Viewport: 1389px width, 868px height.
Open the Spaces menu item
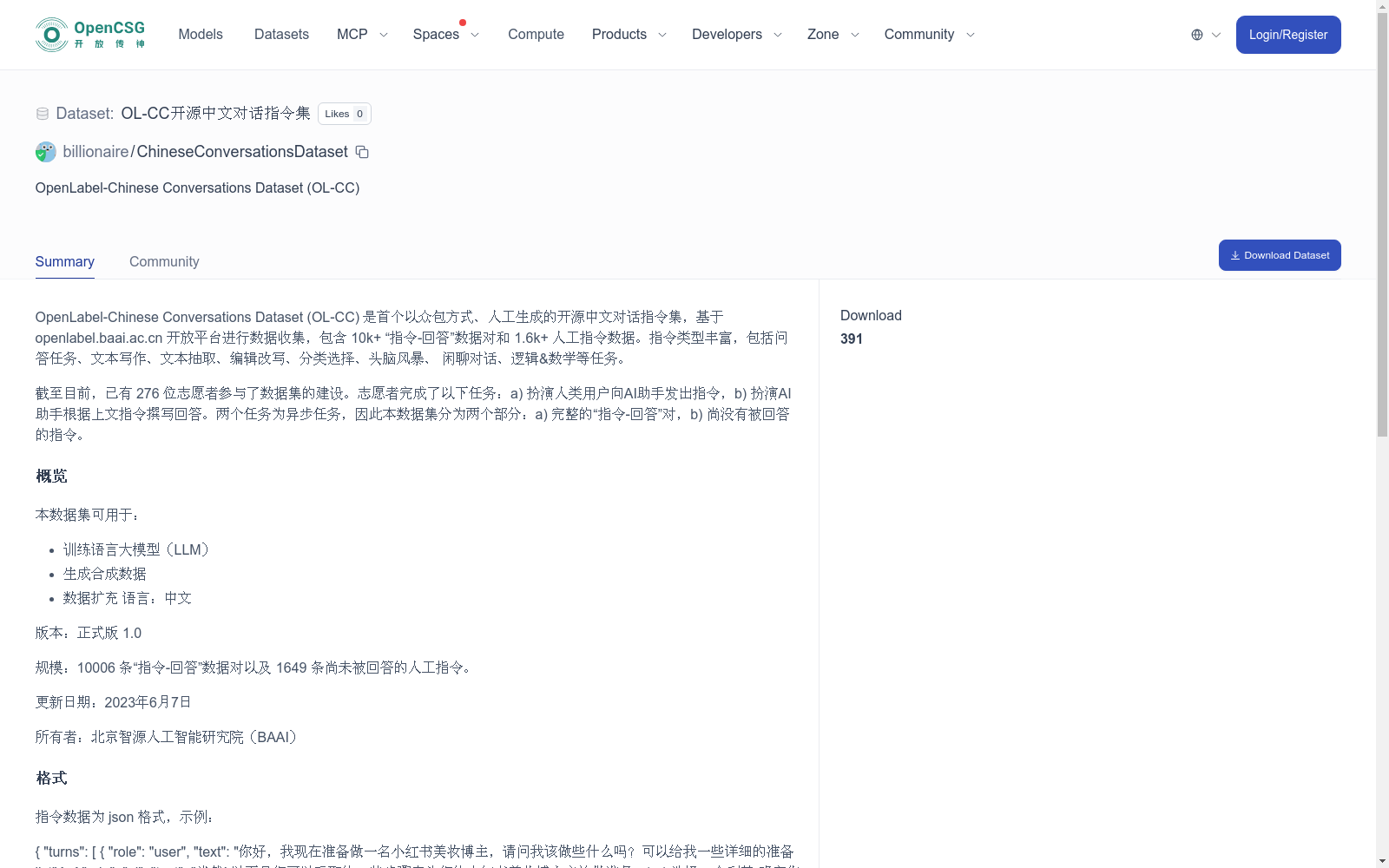coord(436,35)
